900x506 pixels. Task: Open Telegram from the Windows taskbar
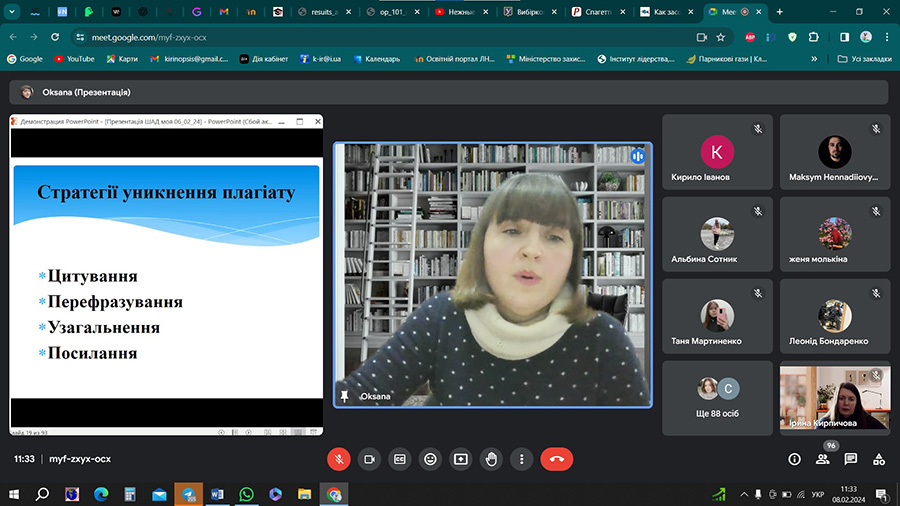188,494
